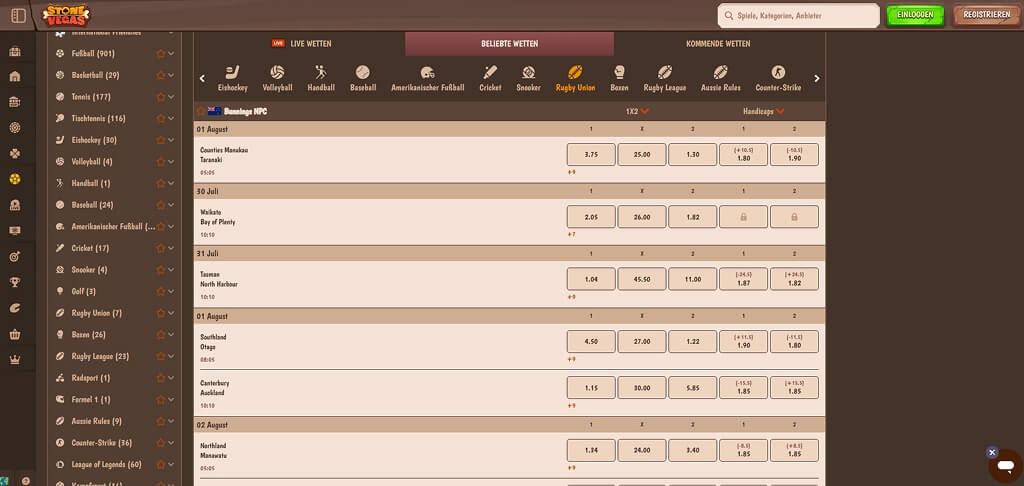Open the Radsport (1) sidebar item
This screenshot has height=486, width=1024.
(91, 378)
